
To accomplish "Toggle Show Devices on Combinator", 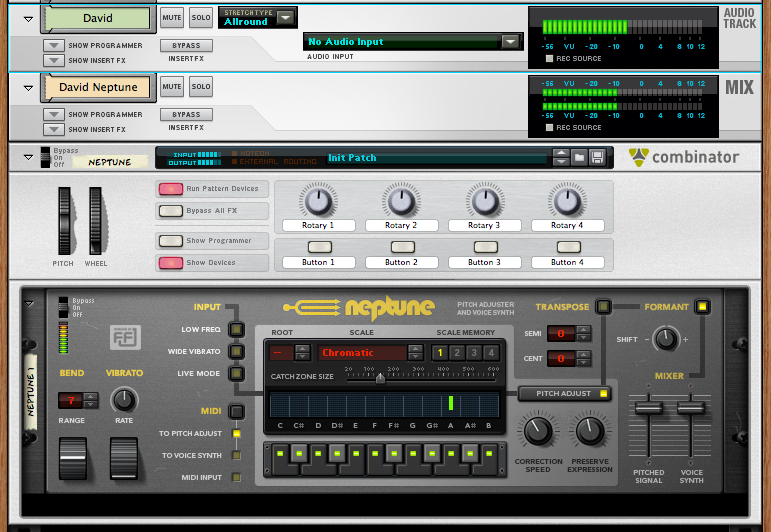I will tap(171, 263).
